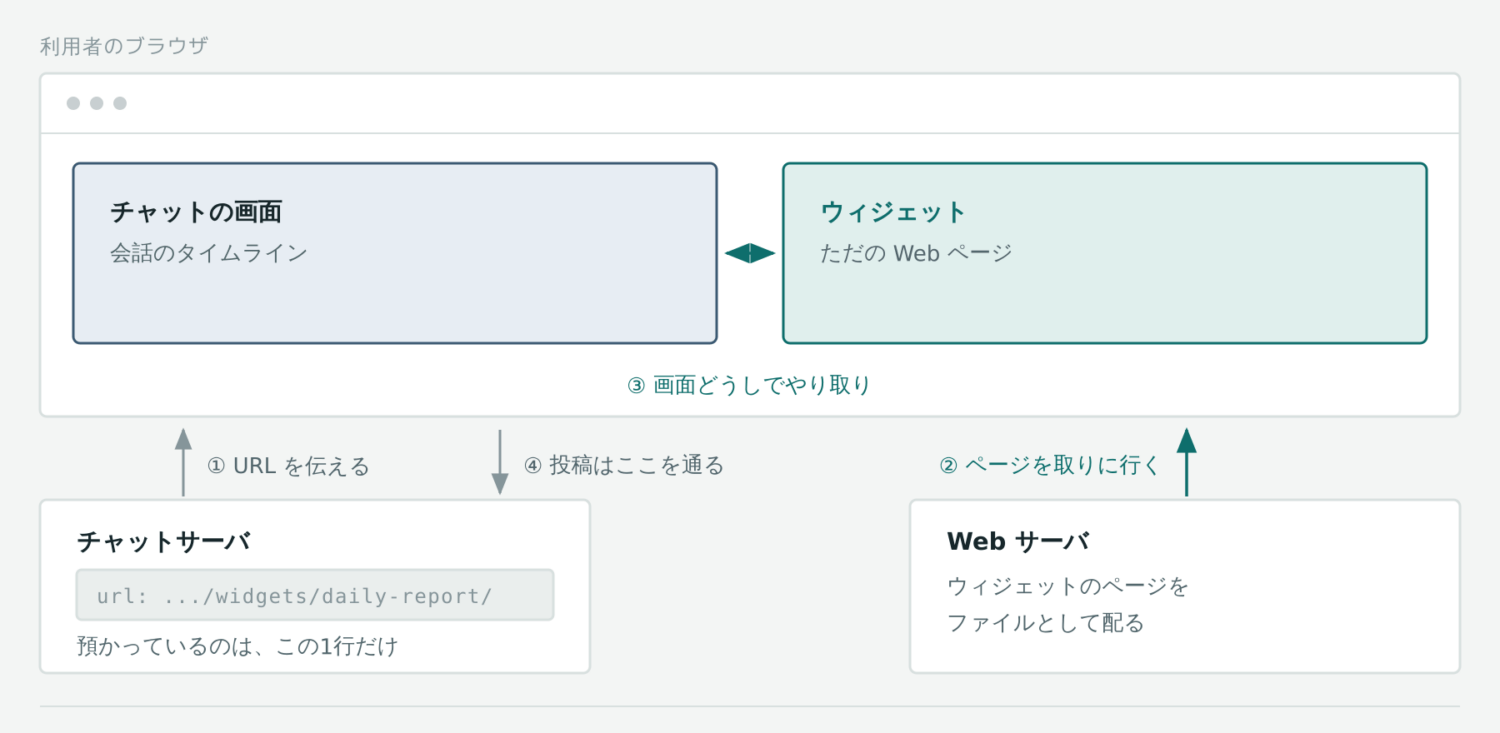Click the teal up arrow beside ページを取りに行く

coord(1186,462)
